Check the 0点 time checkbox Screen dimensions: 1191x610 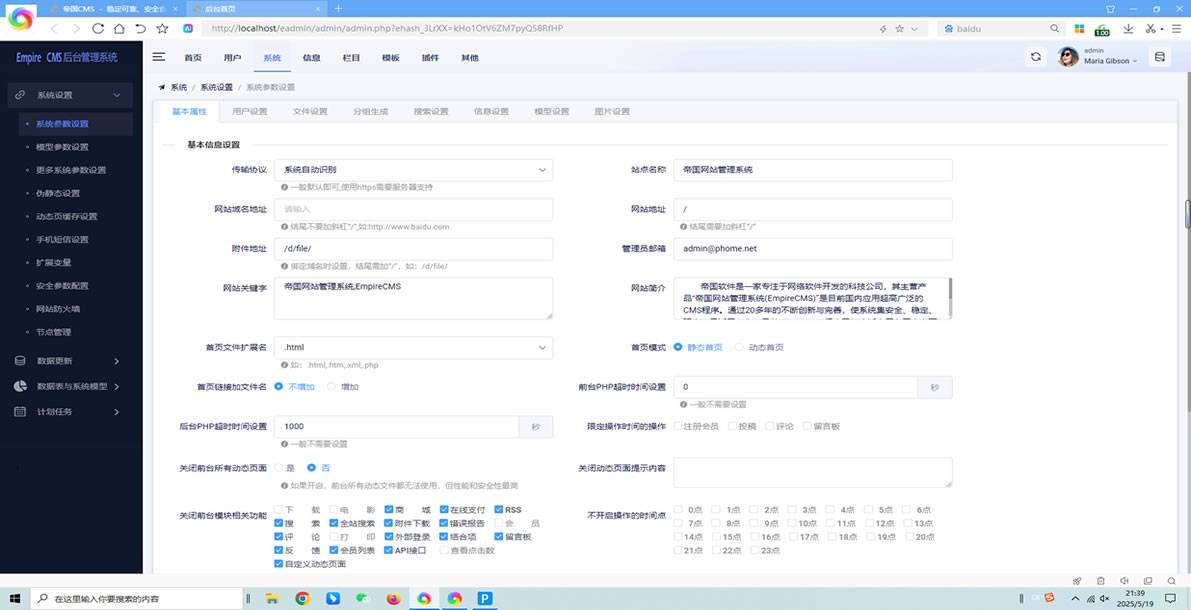(678, 510)
